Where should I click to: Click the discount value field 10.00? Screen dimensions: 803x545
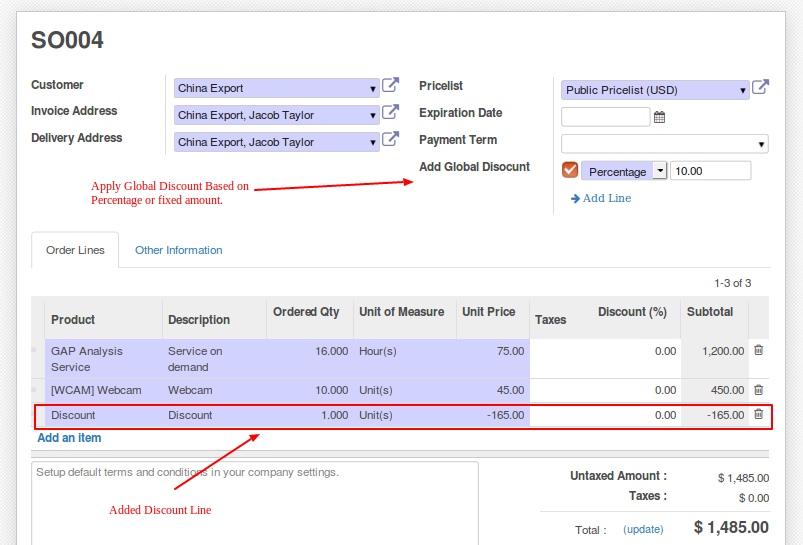click(710, 171)
